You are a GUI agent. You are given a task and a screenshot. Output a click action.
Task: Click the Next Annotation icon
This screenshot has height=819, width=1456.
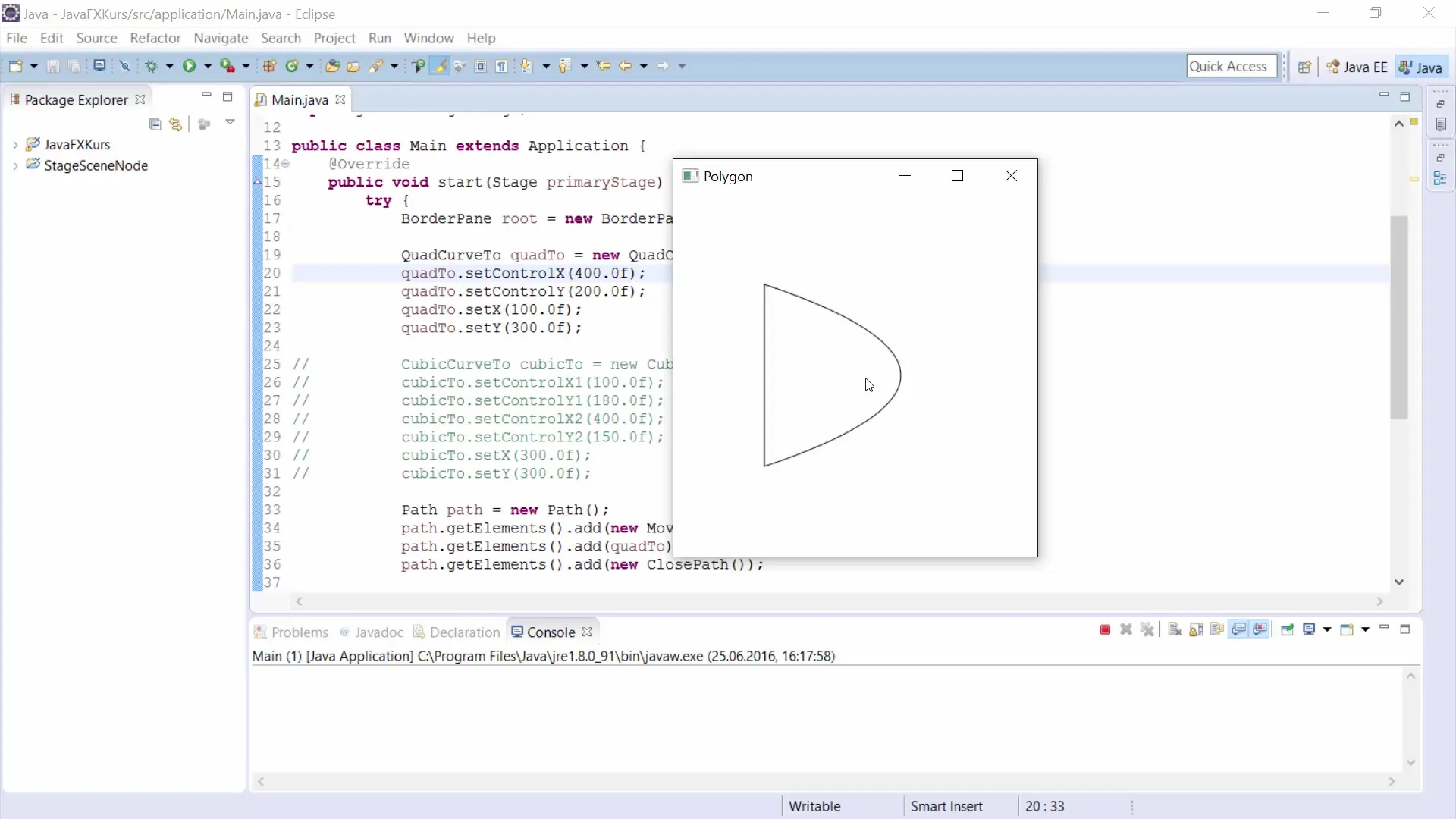point(526,66)
